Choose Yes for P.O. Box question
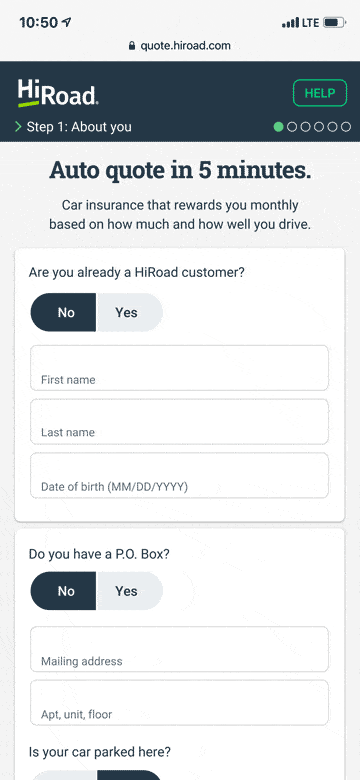Viewport: 360px width, 780px height. click(129, 591)
